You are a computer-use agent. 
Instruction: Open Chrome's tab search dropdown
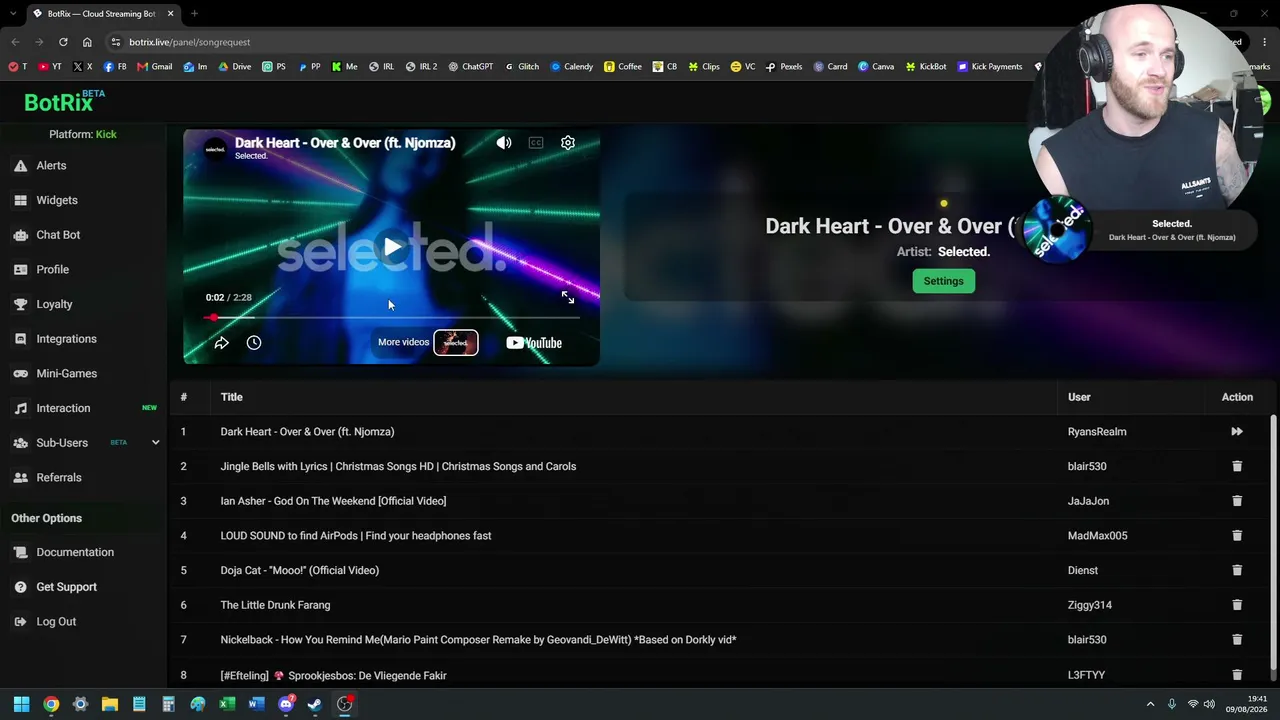click(x=13, y=14)
